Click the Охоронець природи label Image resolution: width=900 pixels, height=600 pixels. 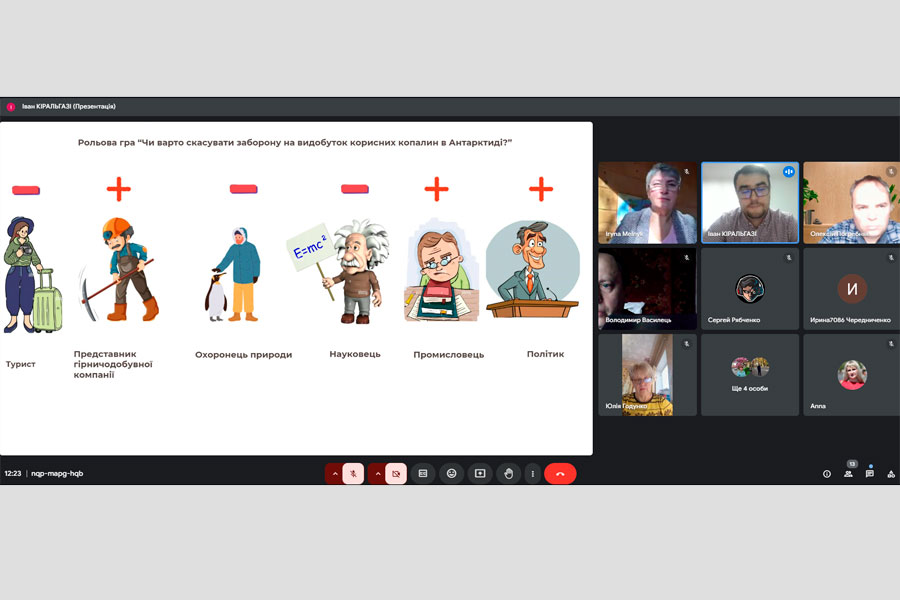point(243,355)
